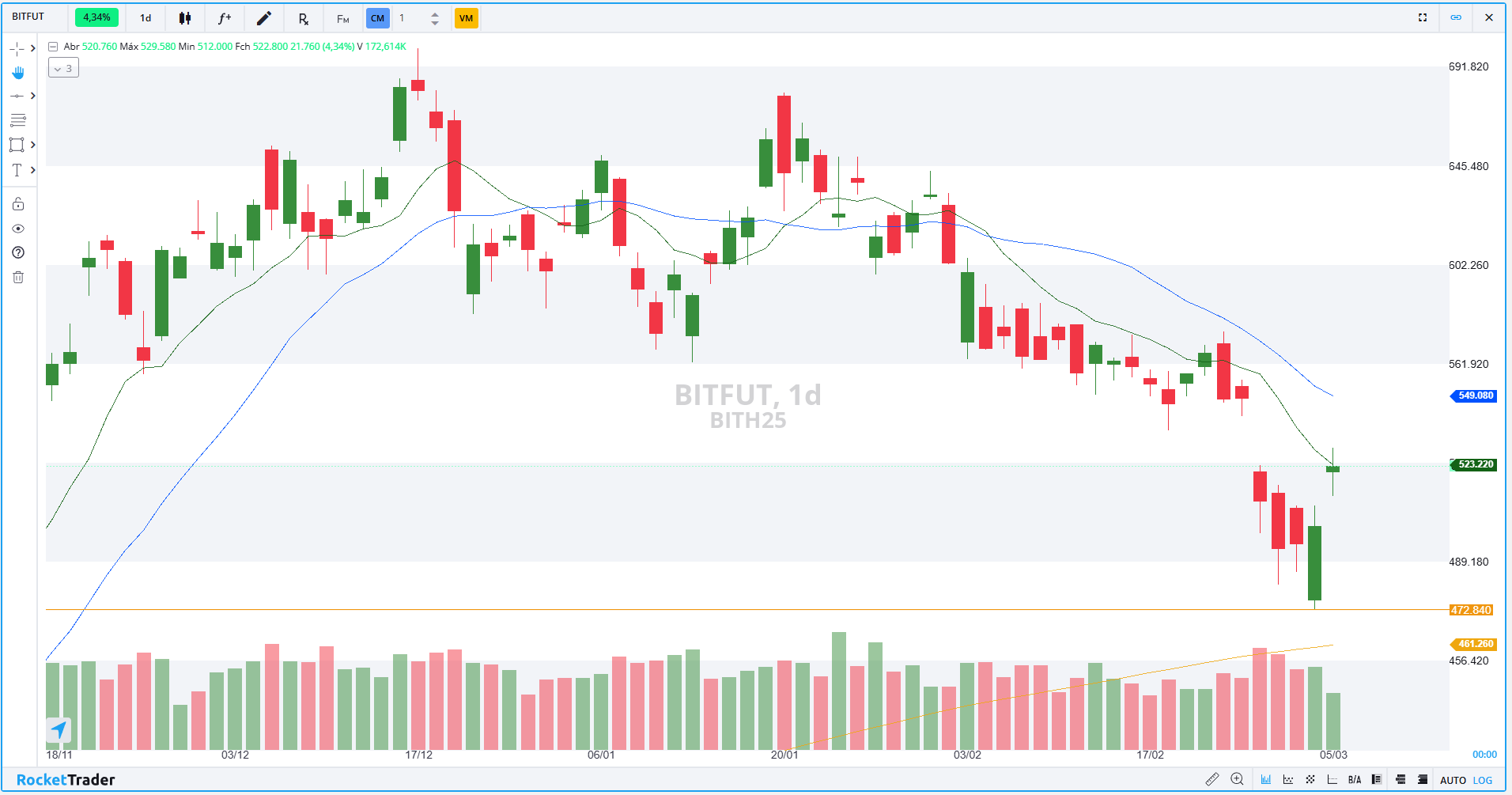Click the green 523.220 price tag

pyautogui.click(x=1474, y=464)
